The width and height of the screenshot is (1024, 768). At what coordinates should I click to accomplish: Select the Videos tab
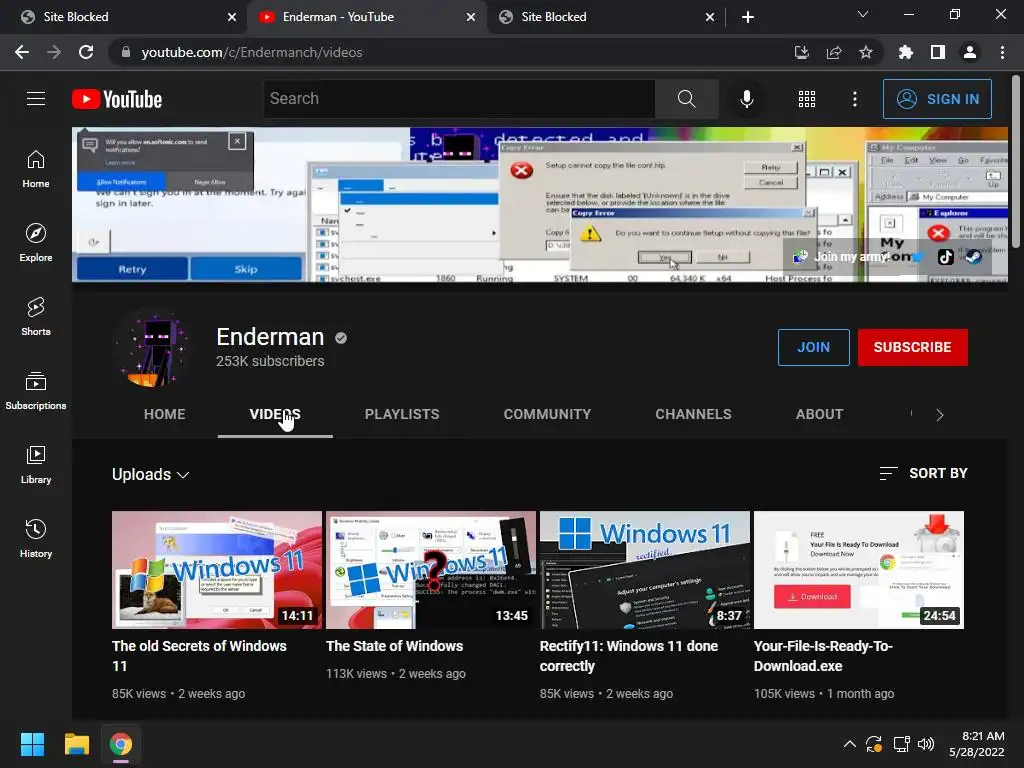[275, 414]
